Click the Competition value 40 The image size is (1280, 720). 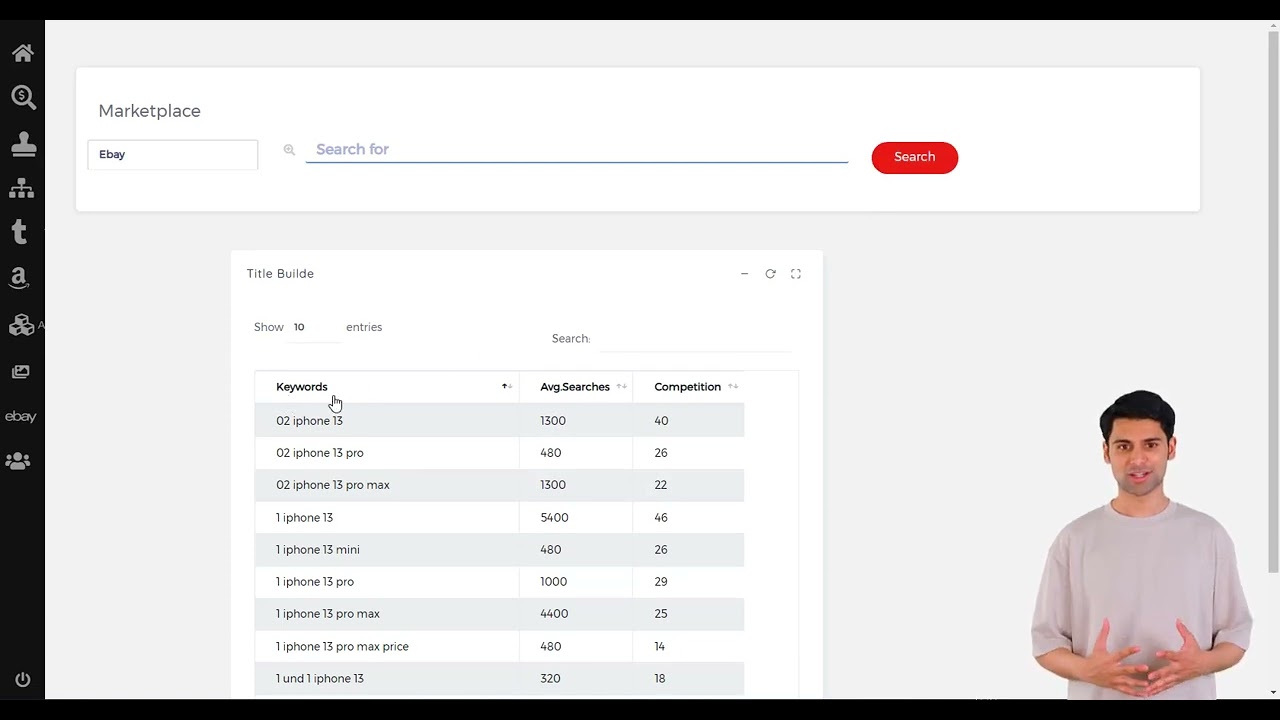[x=661, y=421]
